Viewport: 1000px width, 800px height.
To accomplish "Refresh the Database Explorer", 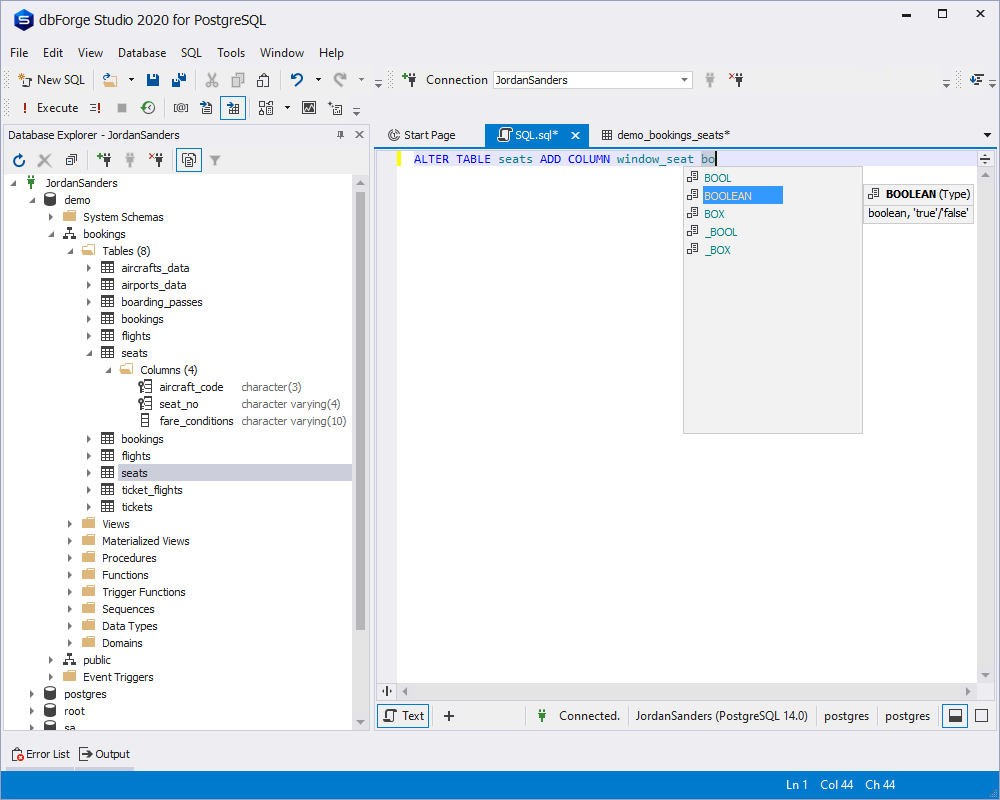I will [x=18, y=159].
